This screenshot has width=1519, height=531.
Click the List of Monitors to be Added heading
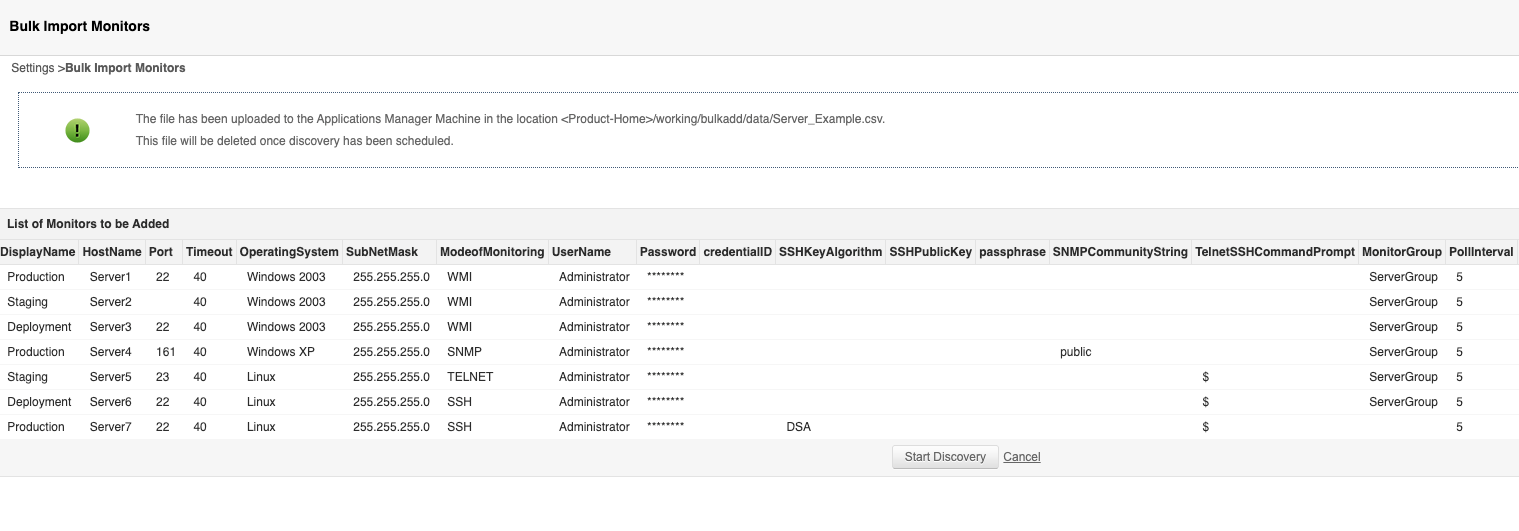point(88,224)
